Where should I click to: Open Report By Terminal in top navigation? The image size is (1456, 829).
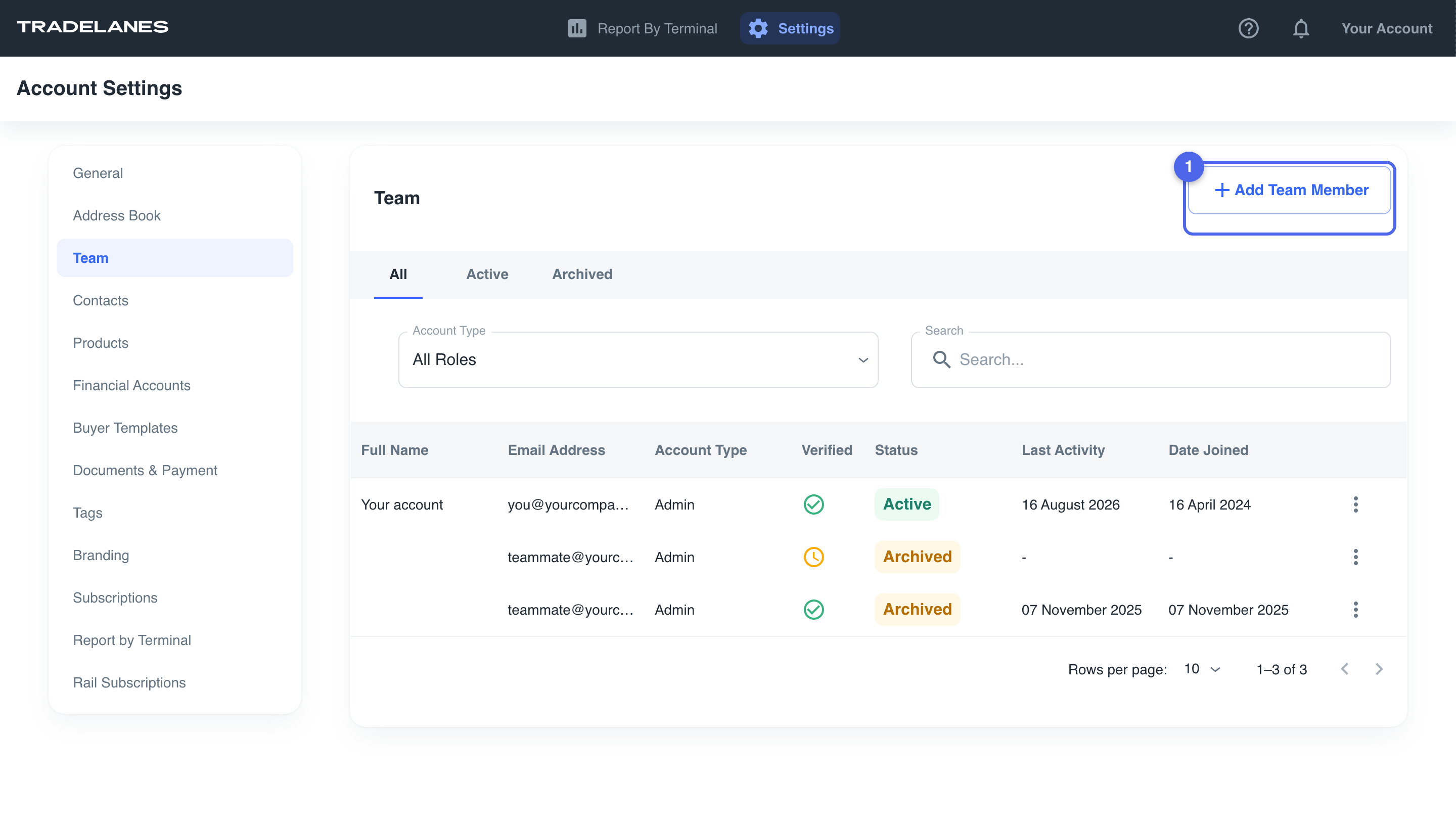(x=642, y=28)
